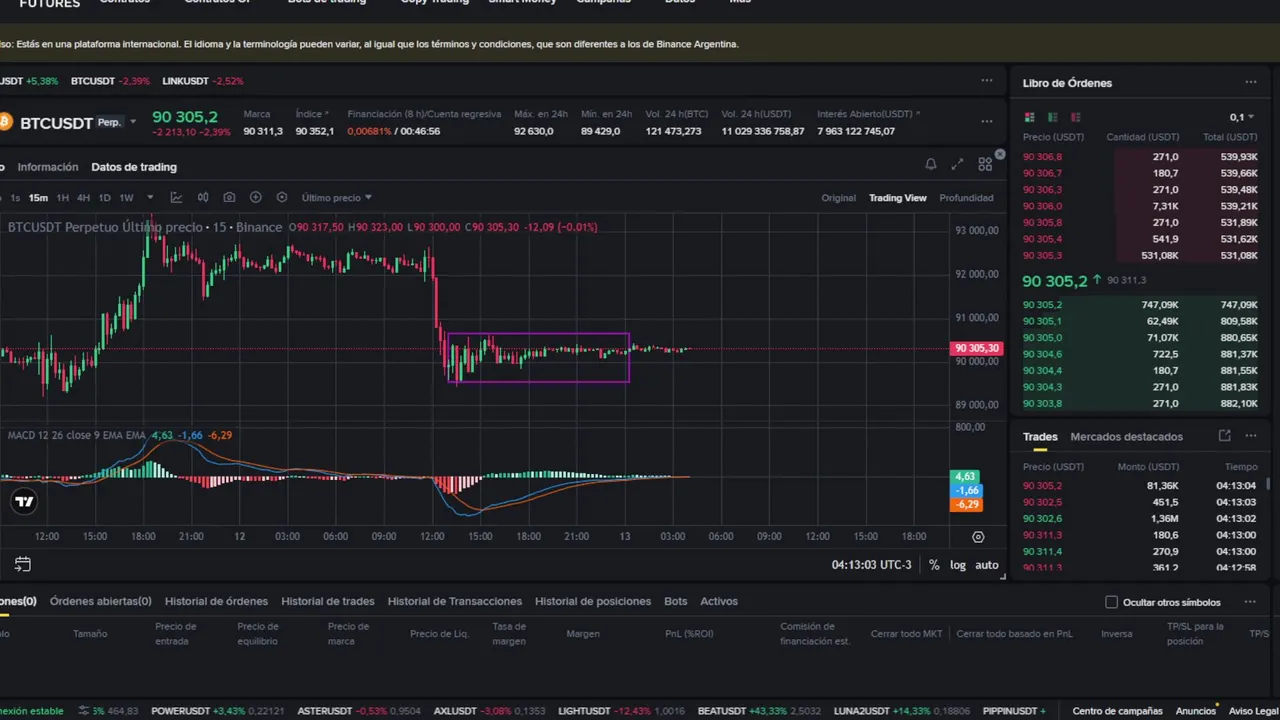The image size is (1280, 720).
Task: Open Mercados destacados tab
Action: coord(1126,437)
